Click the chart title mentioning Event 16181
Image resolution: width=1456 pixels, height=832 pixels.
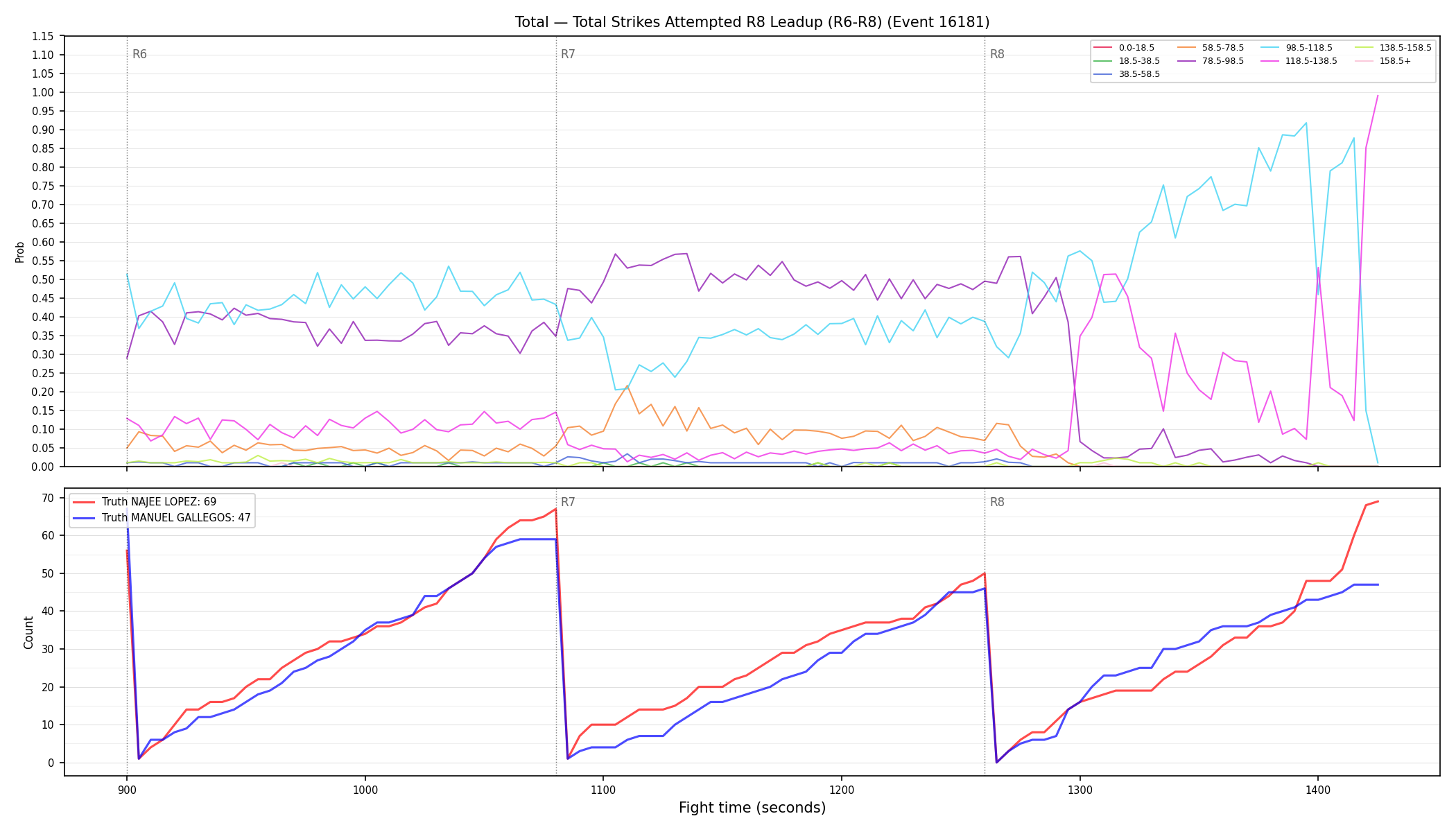tap(752, 22)
